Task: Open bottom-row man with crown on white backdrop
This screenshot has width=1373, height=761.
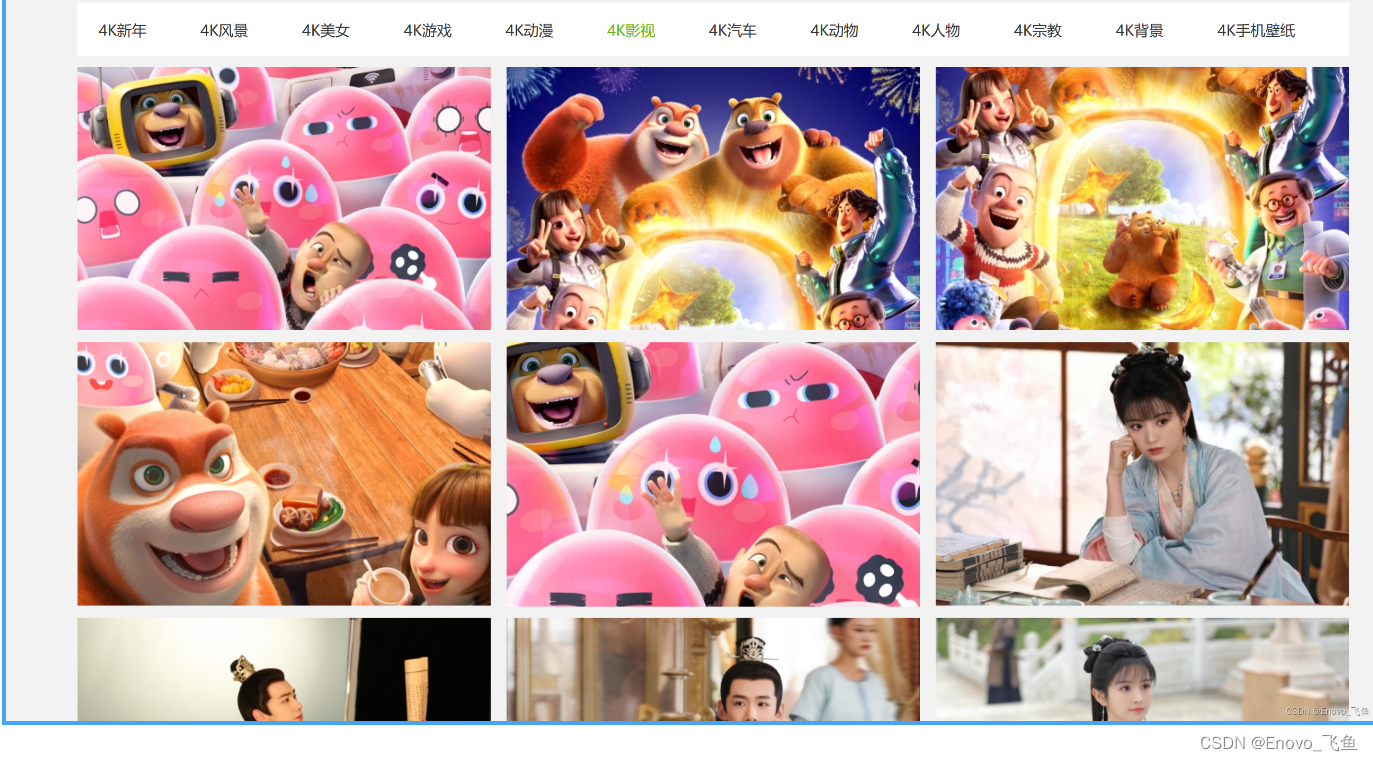Action: point(284,669)
